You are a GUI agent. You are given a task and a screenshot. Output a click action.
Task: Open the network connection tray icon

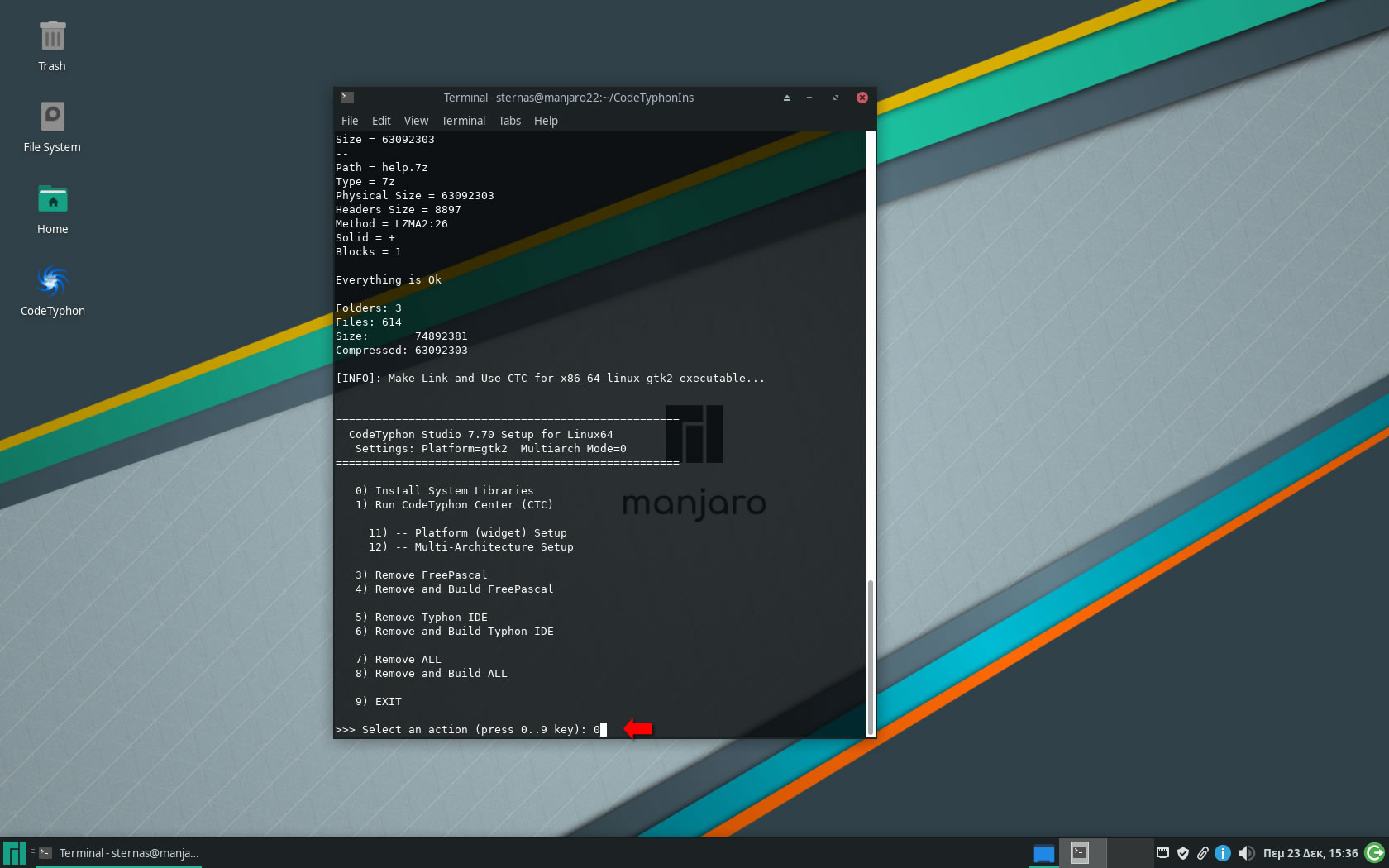point(1162,853)
